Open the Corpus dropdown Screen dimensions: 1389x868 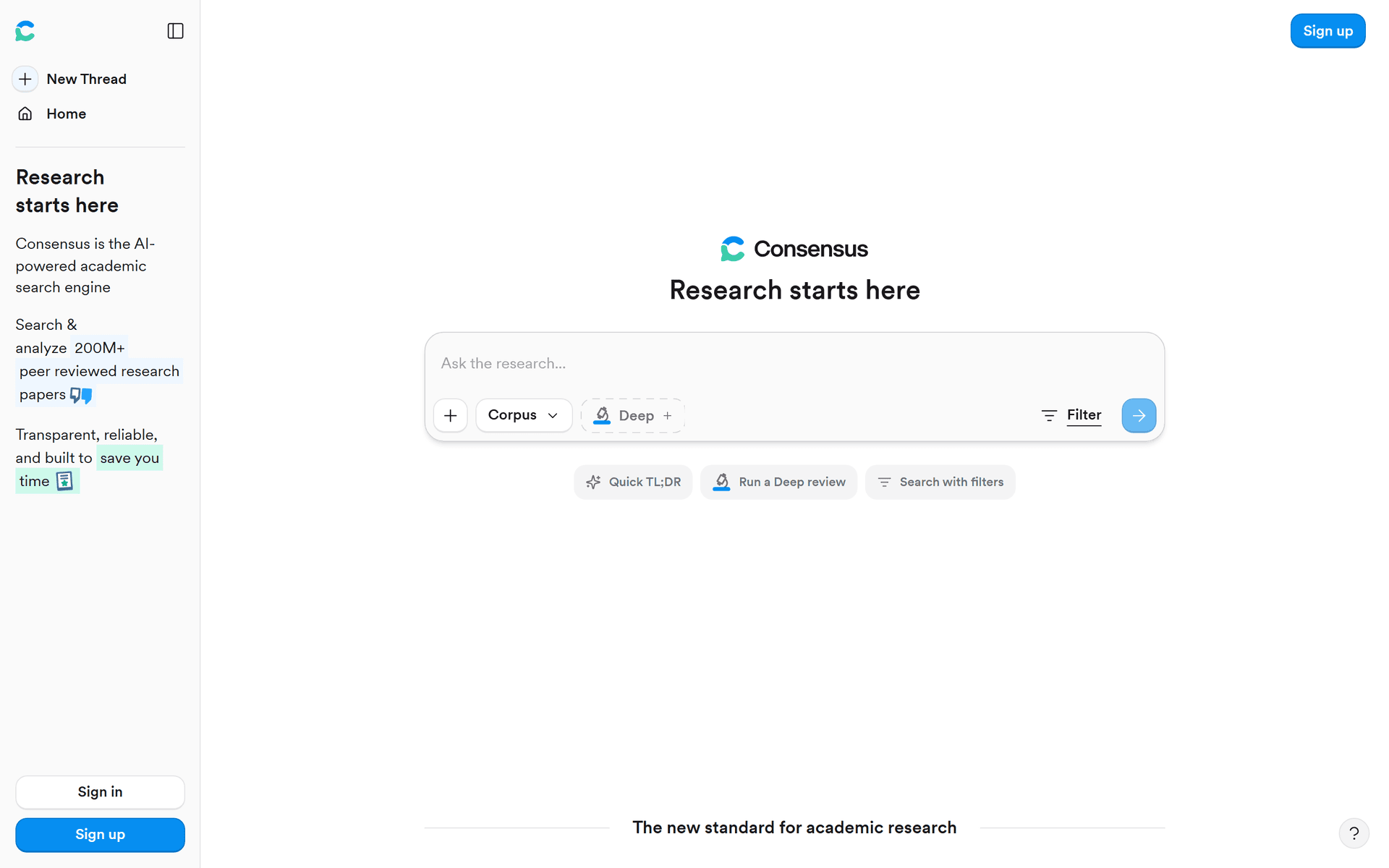pos(524,415)
